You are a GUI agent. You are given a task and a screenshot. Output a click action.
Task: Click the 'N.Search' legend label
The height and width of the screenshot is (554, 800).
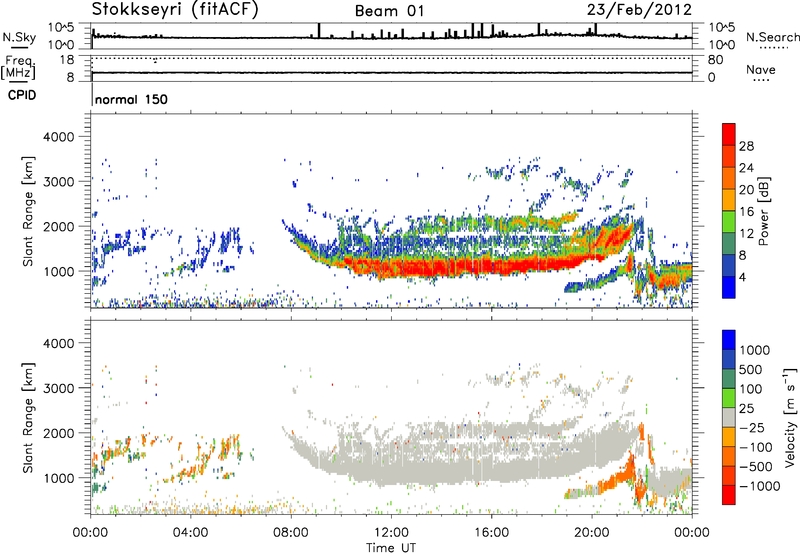[772, 37]
